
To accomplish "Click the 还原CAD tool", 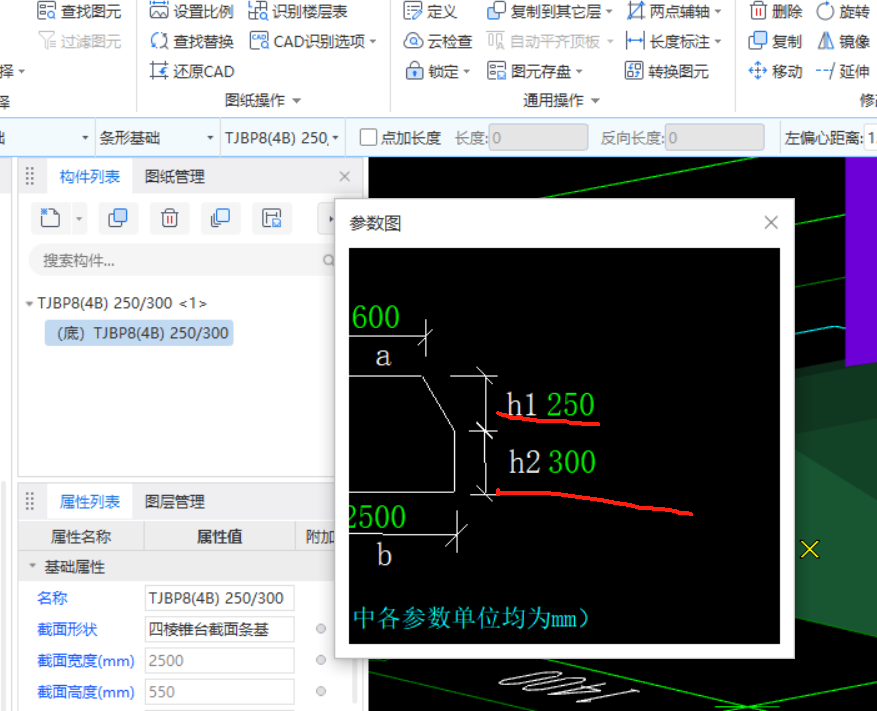I will coord(191,72).
